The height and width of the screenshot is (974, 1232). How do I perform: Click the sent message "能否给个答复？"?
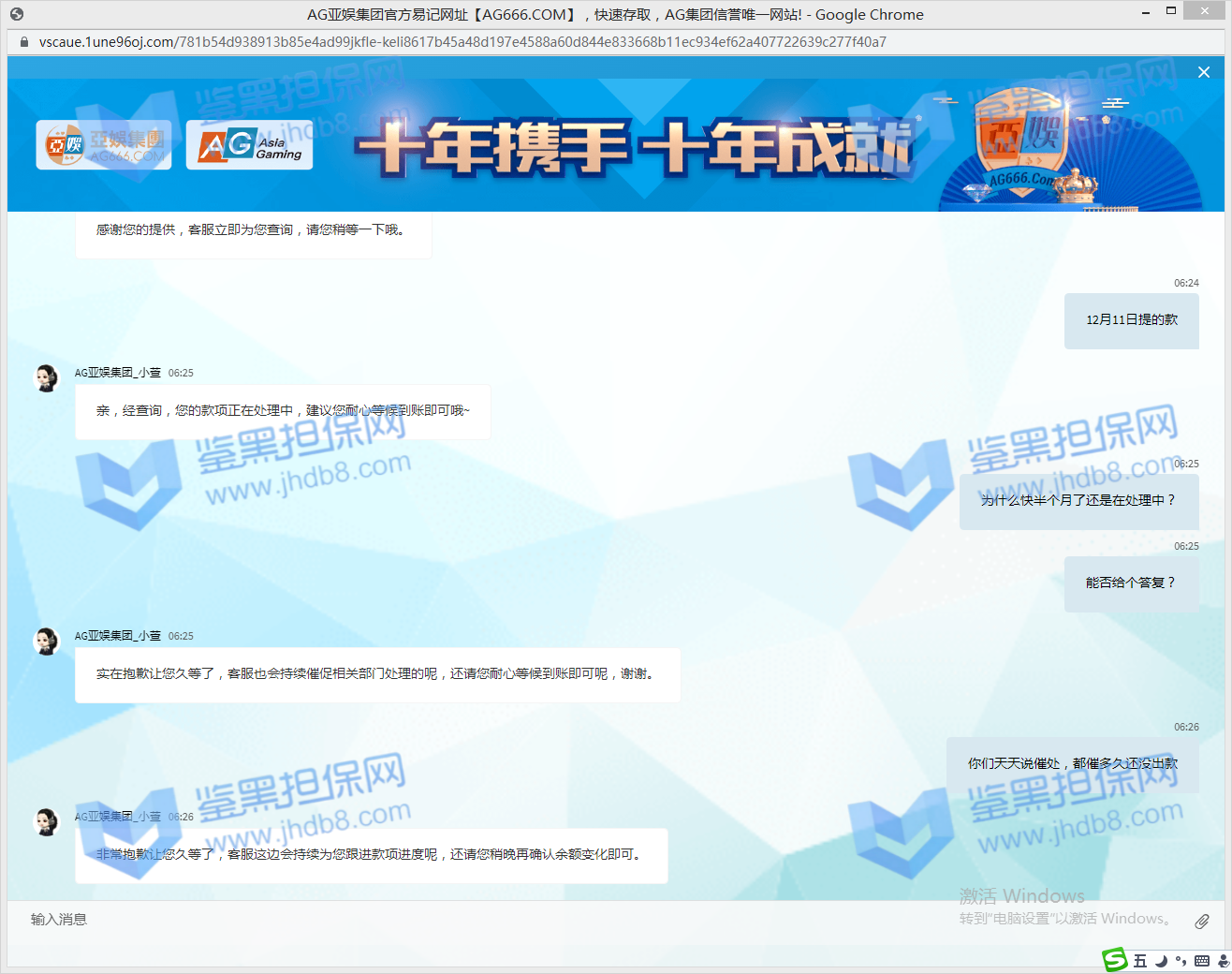(1130, 583)
